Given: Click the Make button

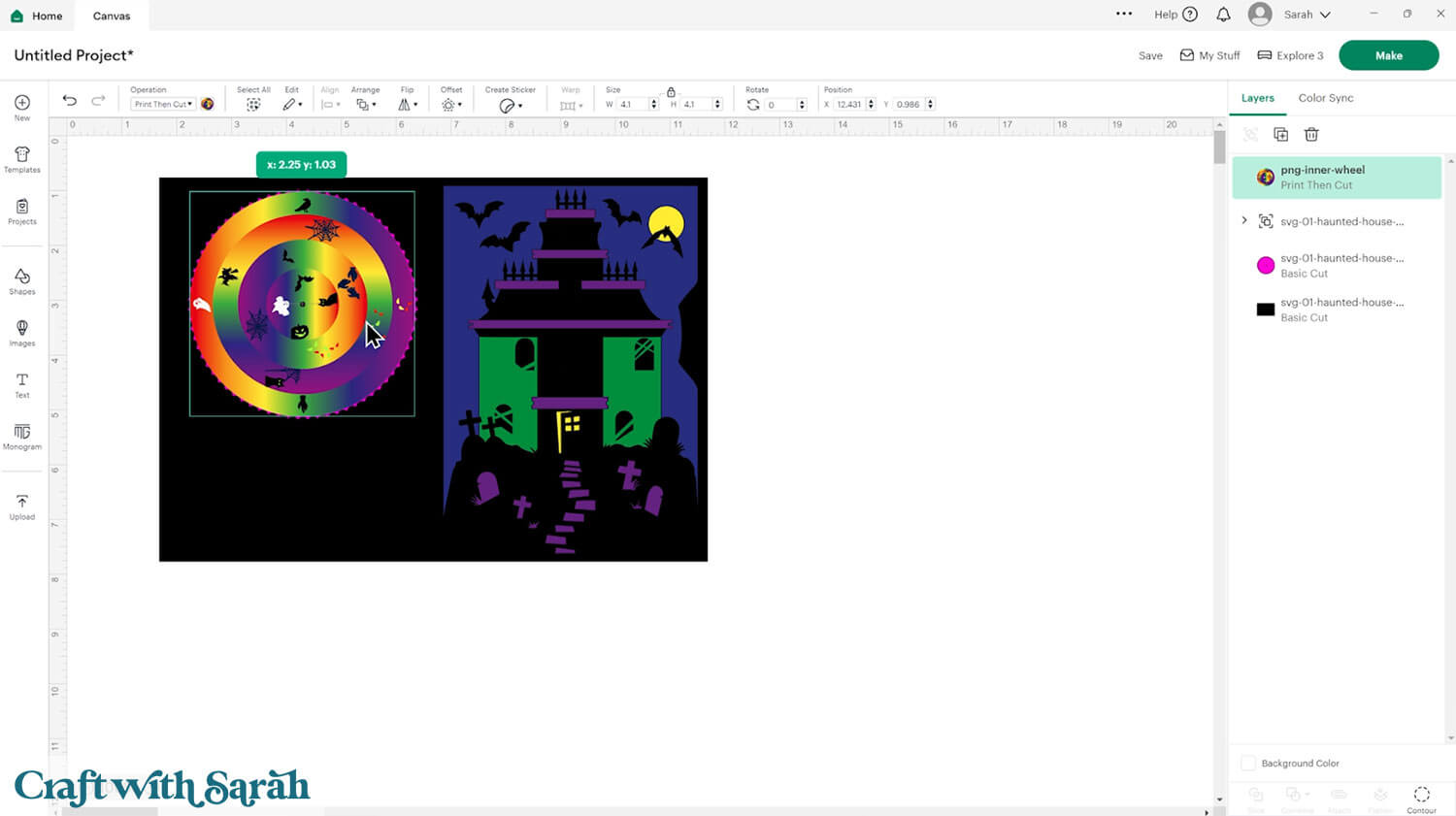Looking at the screenshot, I should pos(1388,55).
